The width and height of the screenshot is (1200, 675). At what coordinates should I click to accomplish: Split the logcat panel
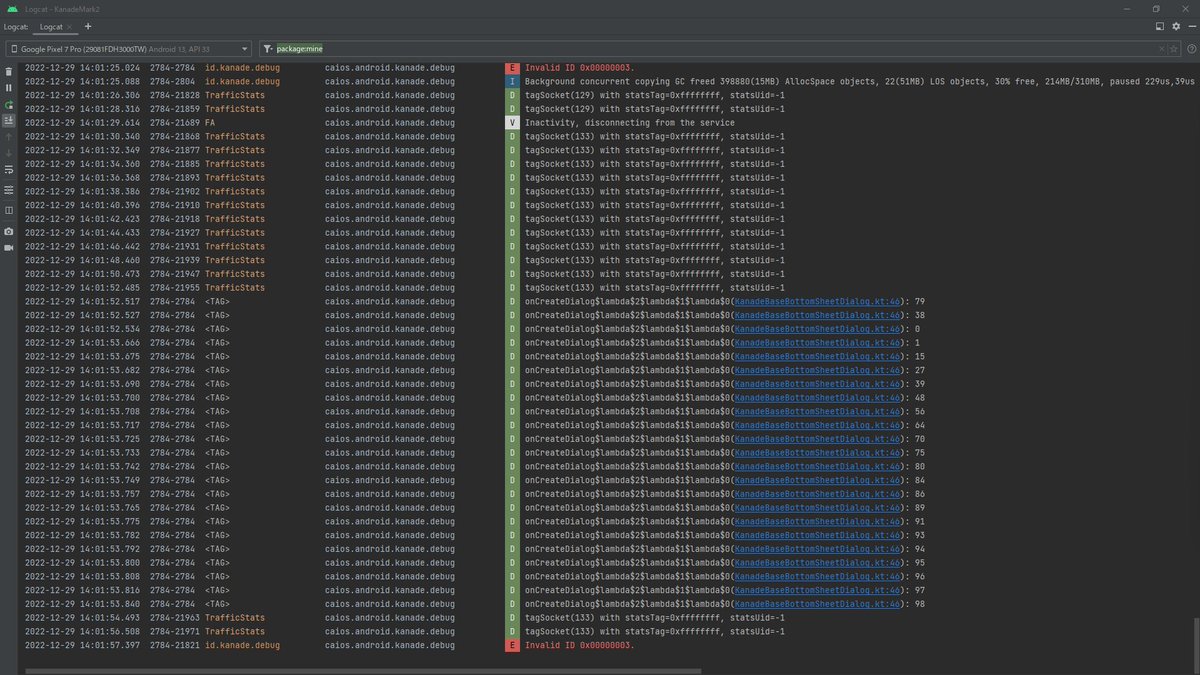click(9, 210)
